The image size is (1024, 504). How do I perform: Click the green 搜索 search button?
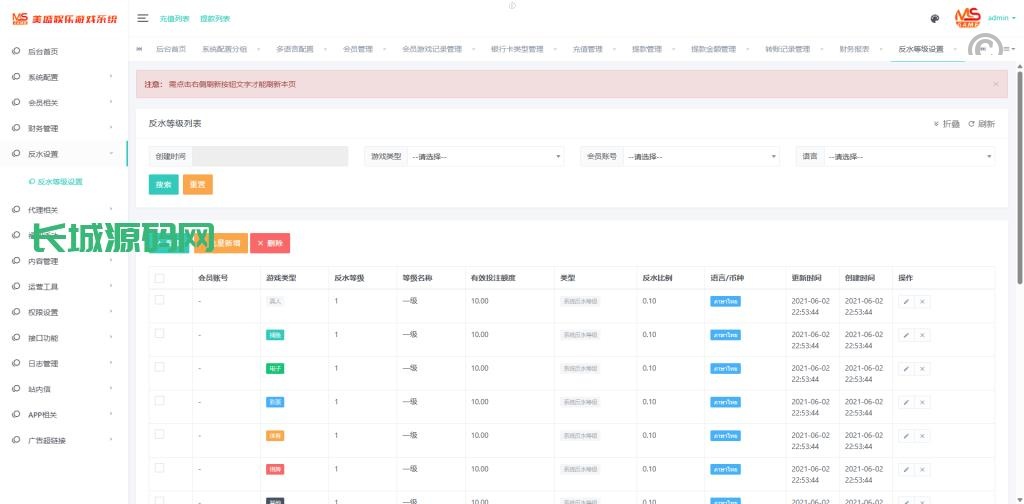pyautogui.click(x=163, y=185)
